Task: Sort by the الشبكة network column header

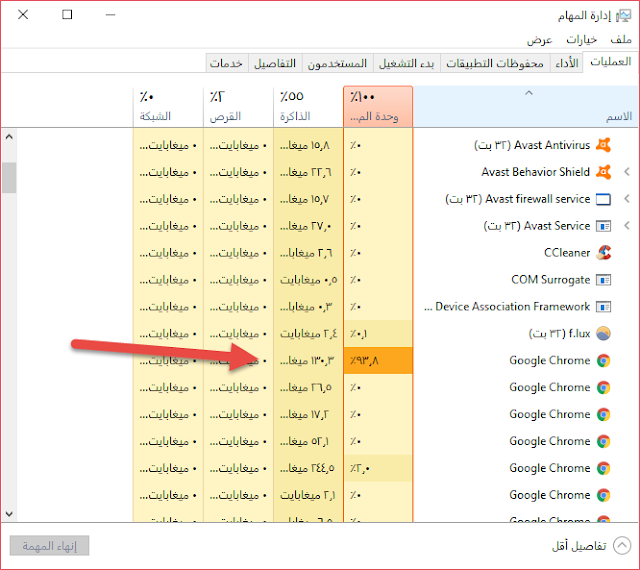Action: click(168, 107)
